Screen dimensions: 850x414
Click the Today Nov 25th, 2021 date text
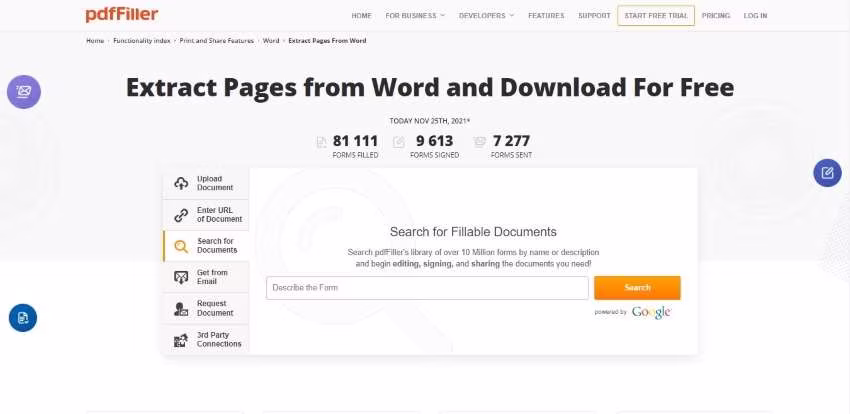(429, 121)
